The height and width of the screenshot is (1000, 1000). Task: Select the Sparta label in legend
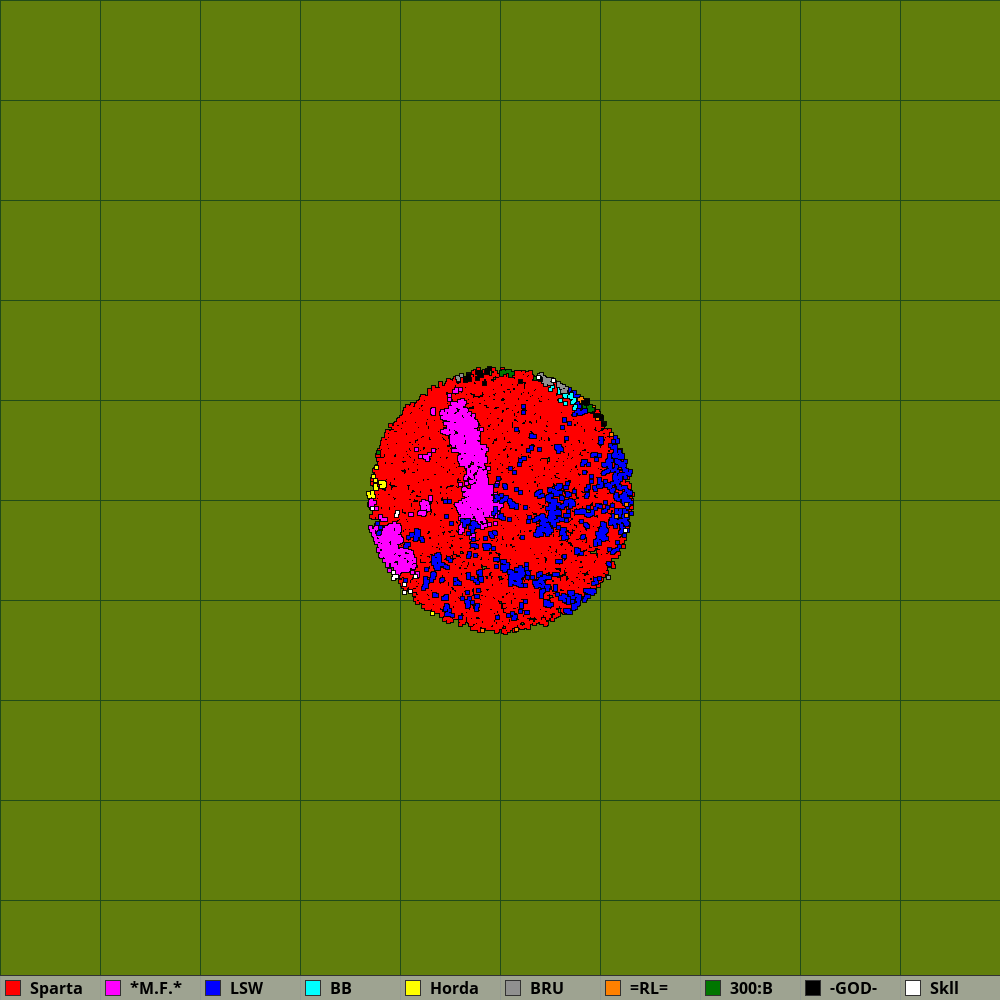pyautogui.click(x=56, y=989)
